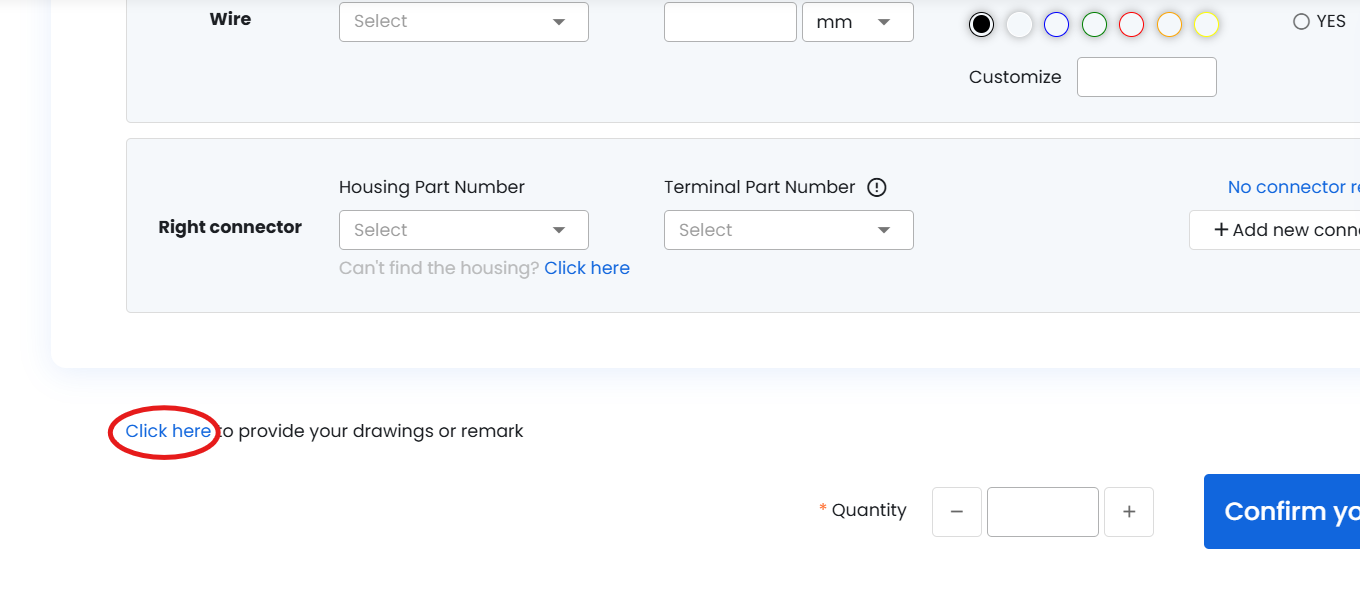Click here link to provide drawings
Screen dimensions: 1360x591
(168, 431)
